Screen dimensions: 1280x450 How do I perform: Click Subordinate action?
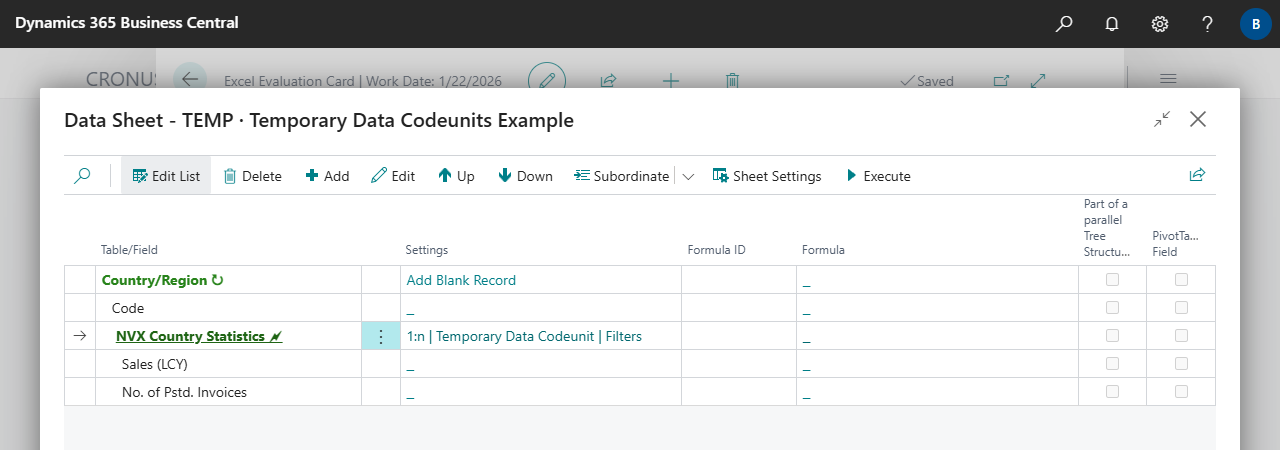coord(621,175)
